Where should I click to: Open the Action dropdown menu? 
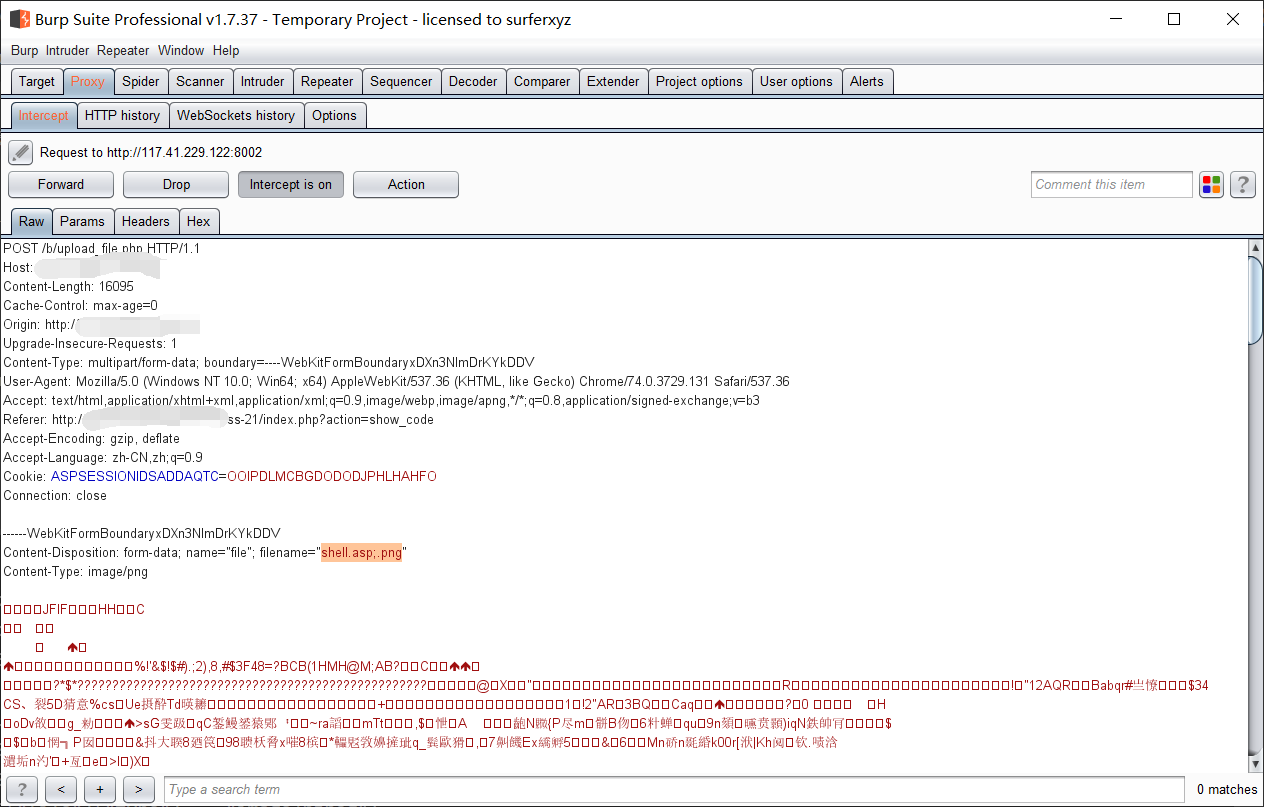coord(406,184)
